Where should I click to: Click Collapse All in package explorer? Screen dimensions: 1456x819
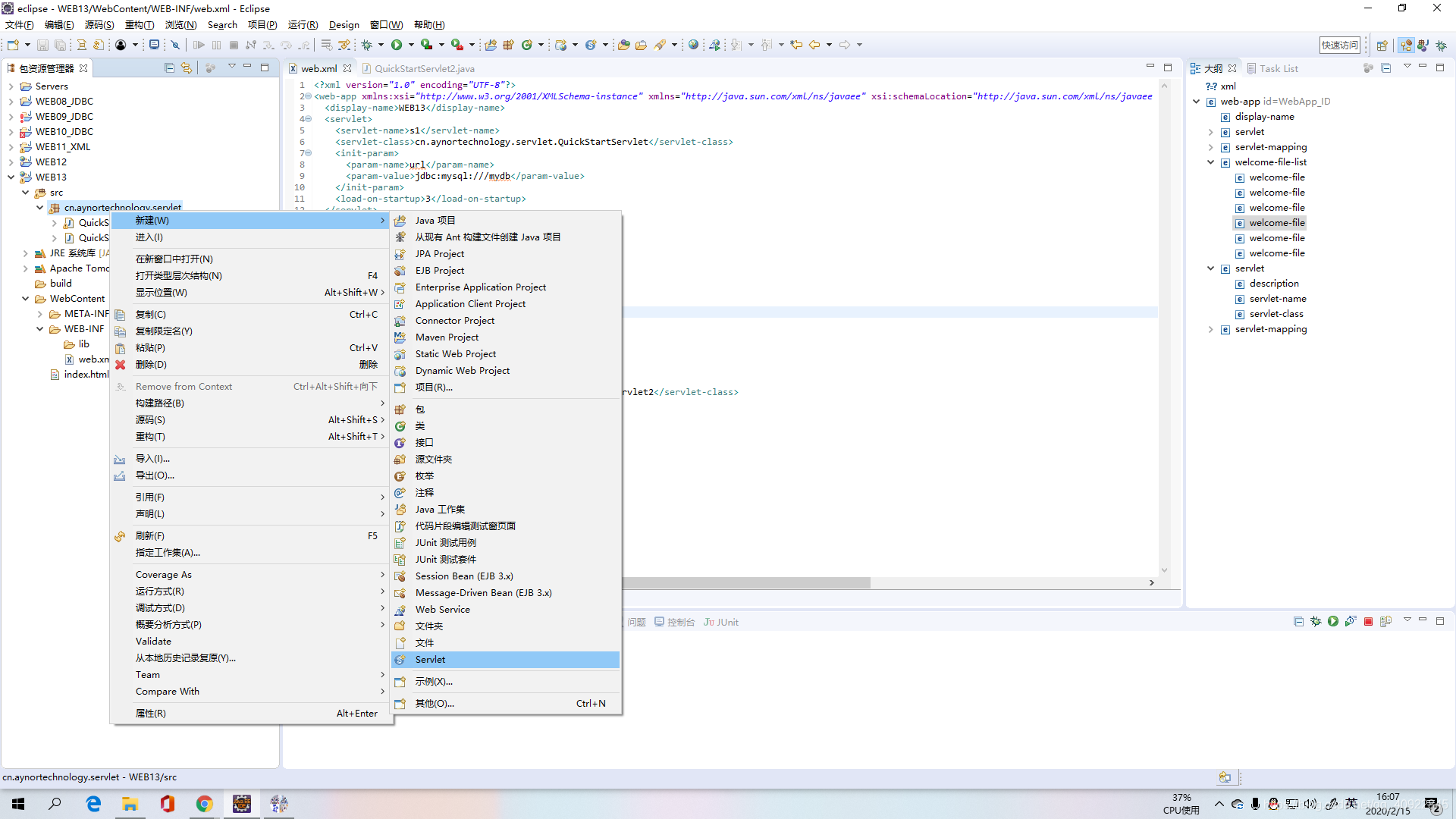coord(169,68)
